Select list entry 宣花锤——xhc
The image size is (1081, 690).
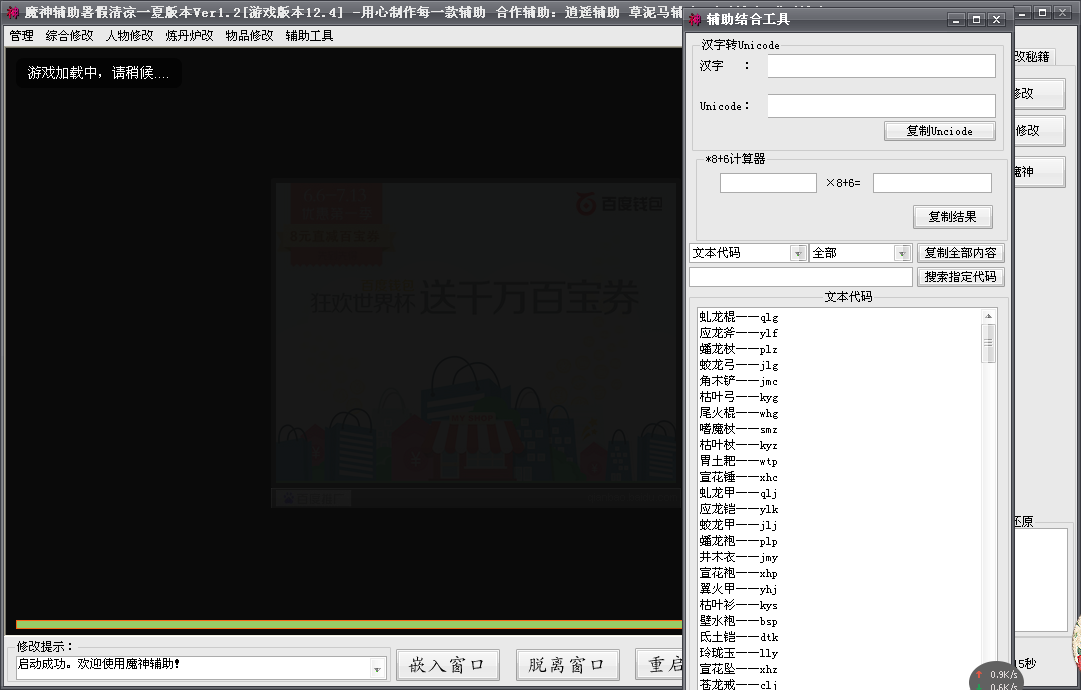coord(739,477)
